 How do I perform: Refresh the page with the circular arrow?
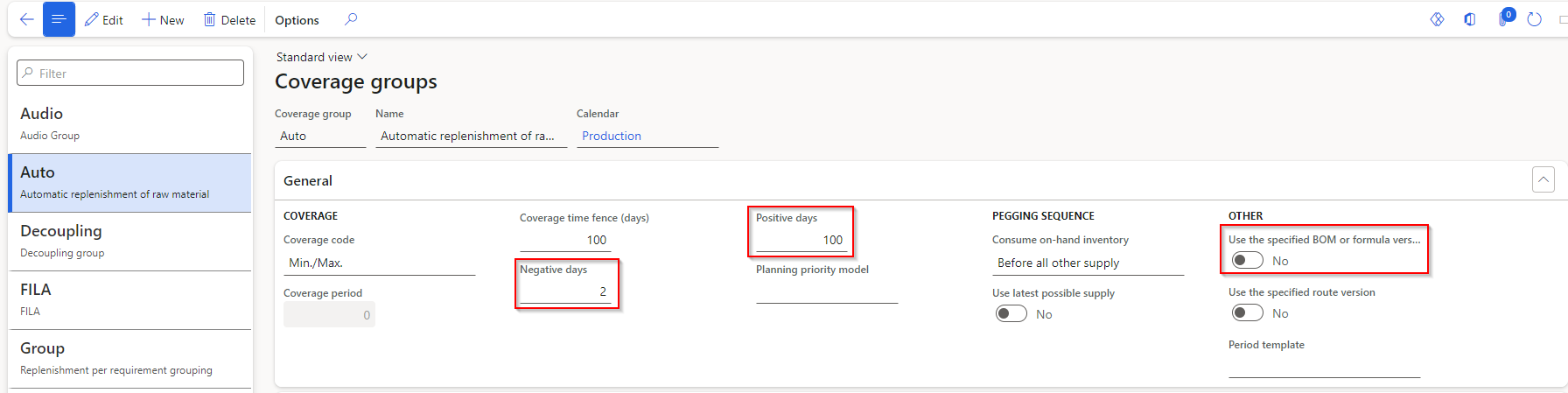pyautogui.click(x=1534, y=19)
